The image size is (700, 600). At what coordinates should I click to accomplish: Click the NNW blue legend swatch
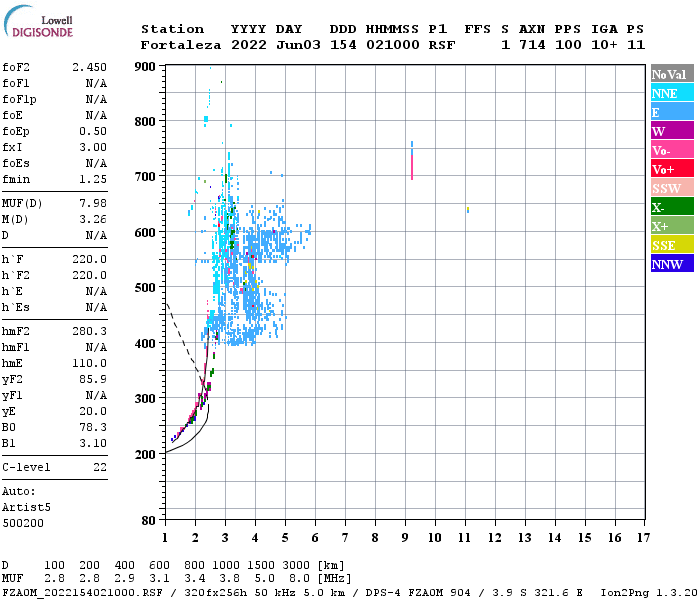[672, 263]
